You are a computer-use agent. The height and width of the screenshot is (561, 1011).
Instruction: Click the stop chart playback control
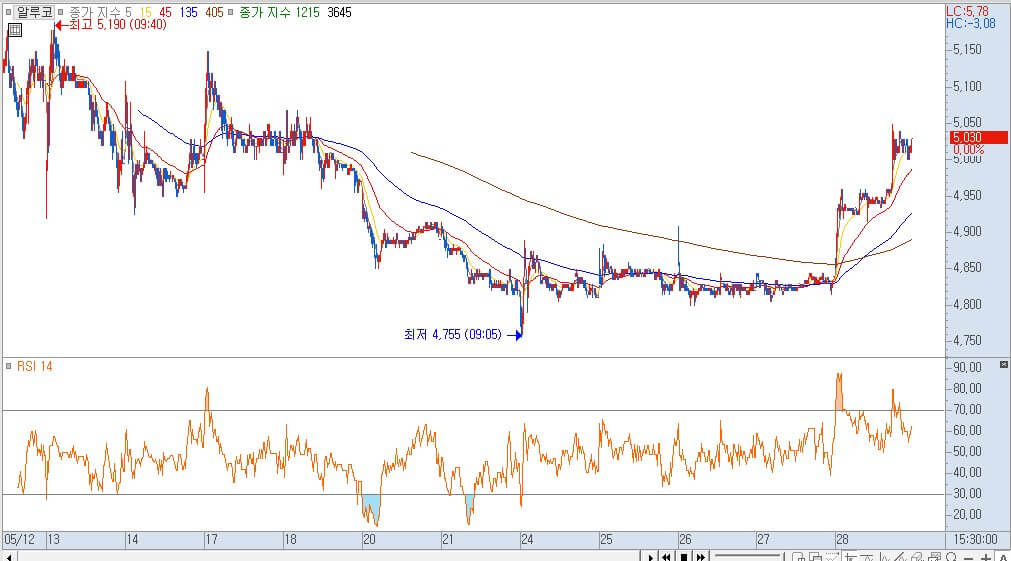pos(683,557)
